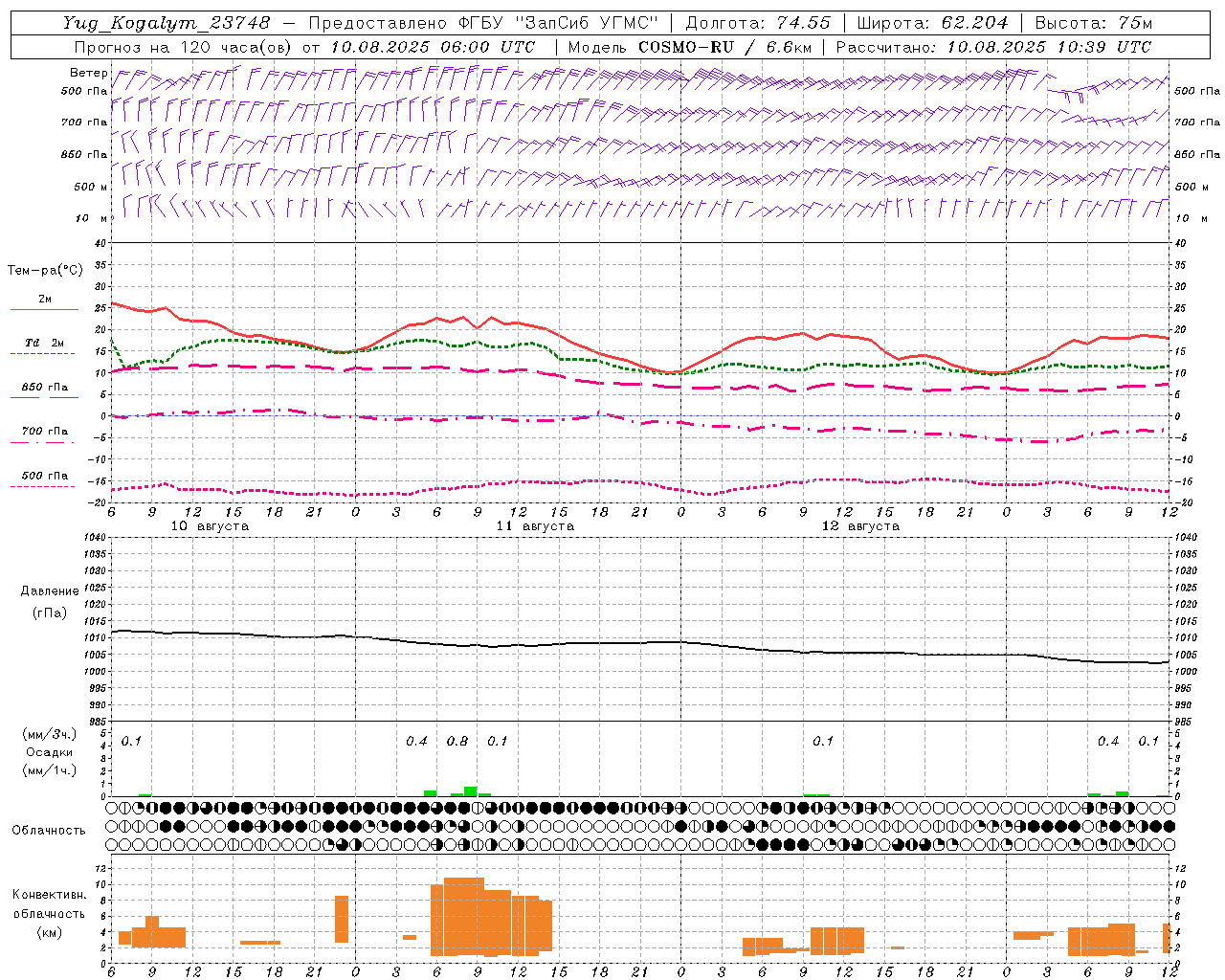The image size is (1225, 980).
Task: Click the Ветер wind panel label
Action: tap(89, 73)
